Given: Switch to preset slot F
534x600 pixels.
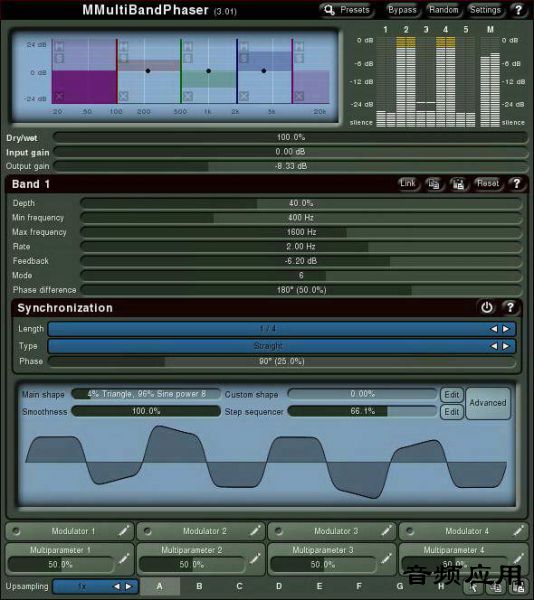Looking at the screenshot, I should click(x=359, y=586).
